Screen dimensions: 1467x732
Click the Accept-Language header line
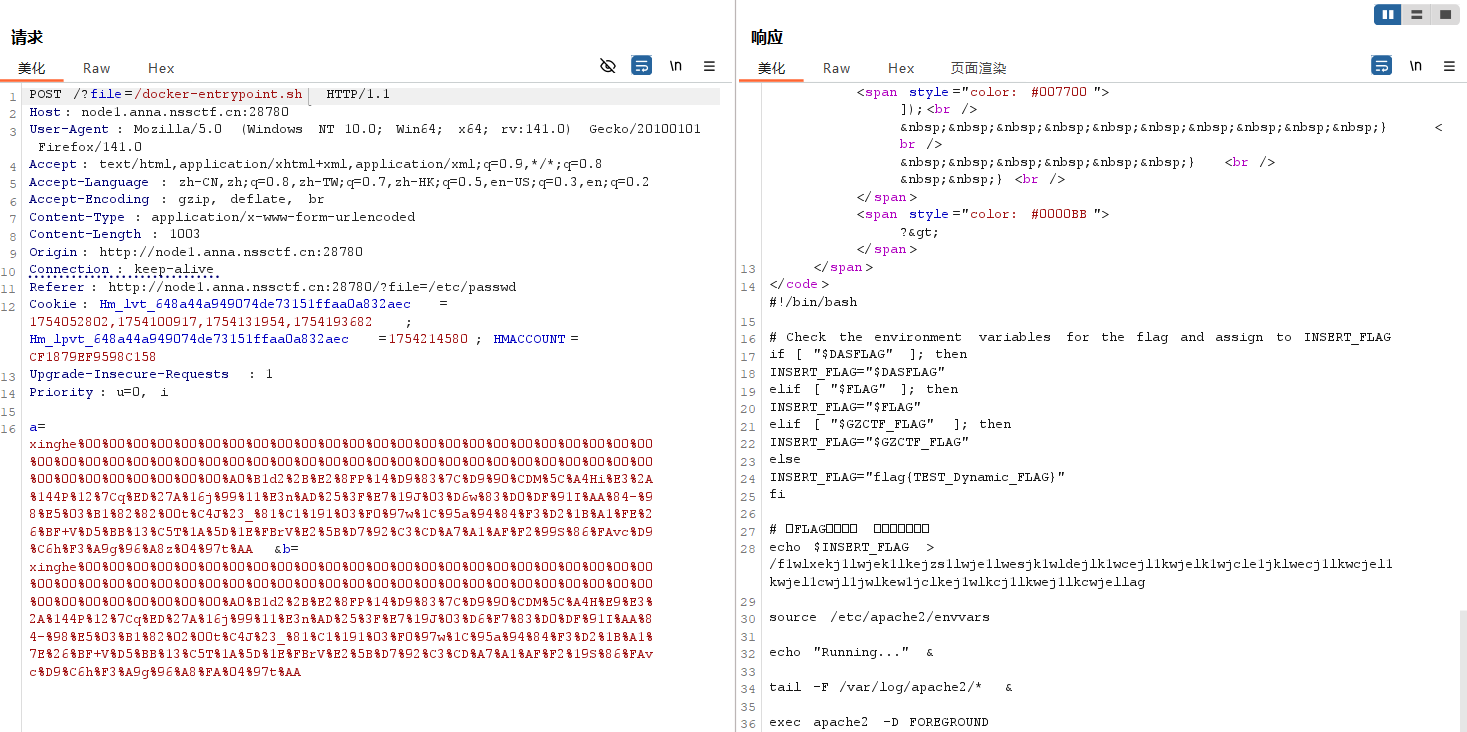[339, 182]
